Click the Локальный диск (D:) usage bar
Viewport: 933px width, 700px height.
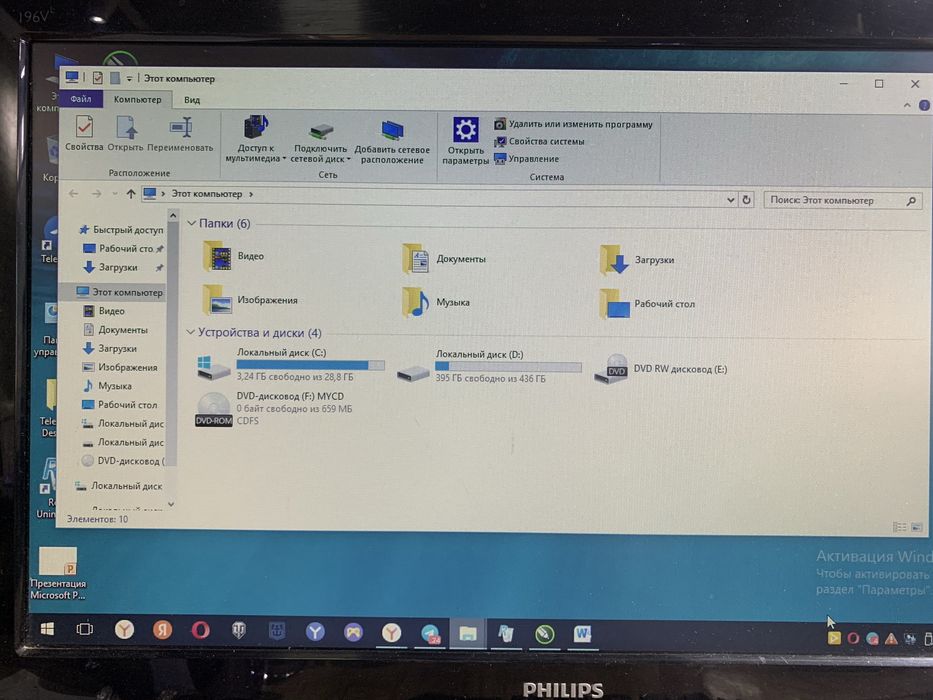(x=508, y=367)
